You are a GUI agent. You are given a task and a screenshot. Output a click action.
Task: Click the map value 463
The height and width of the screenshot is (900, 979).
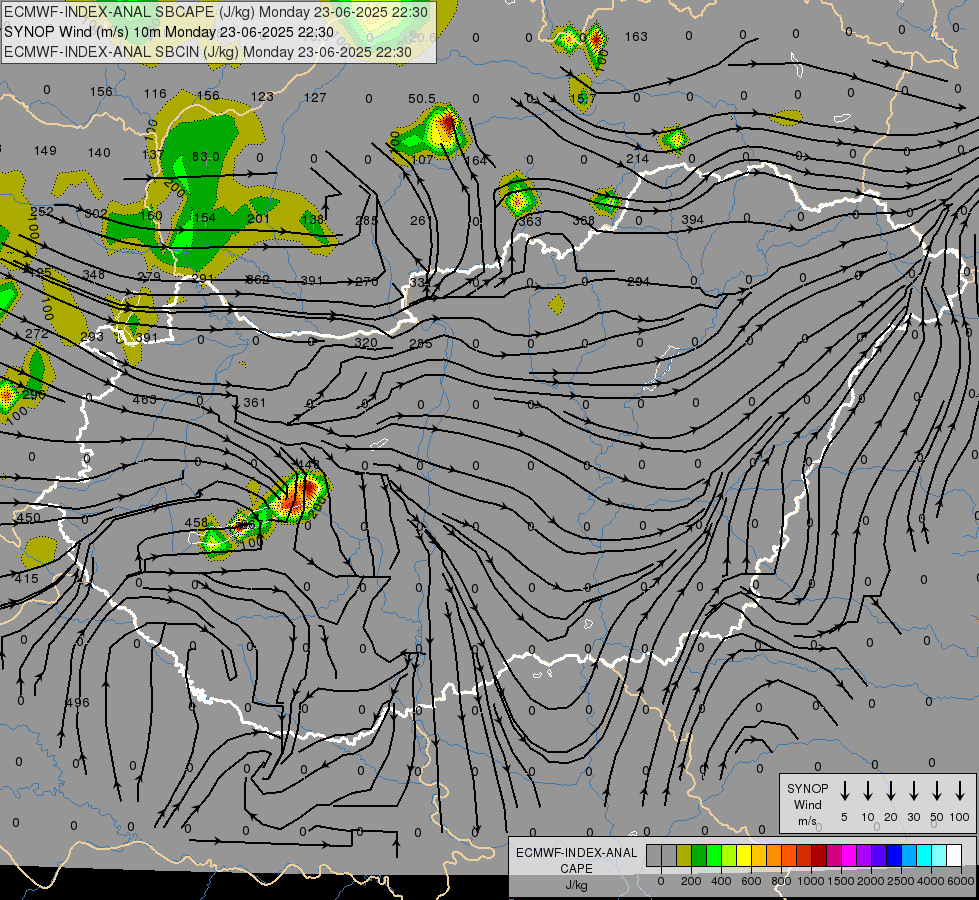145,399
